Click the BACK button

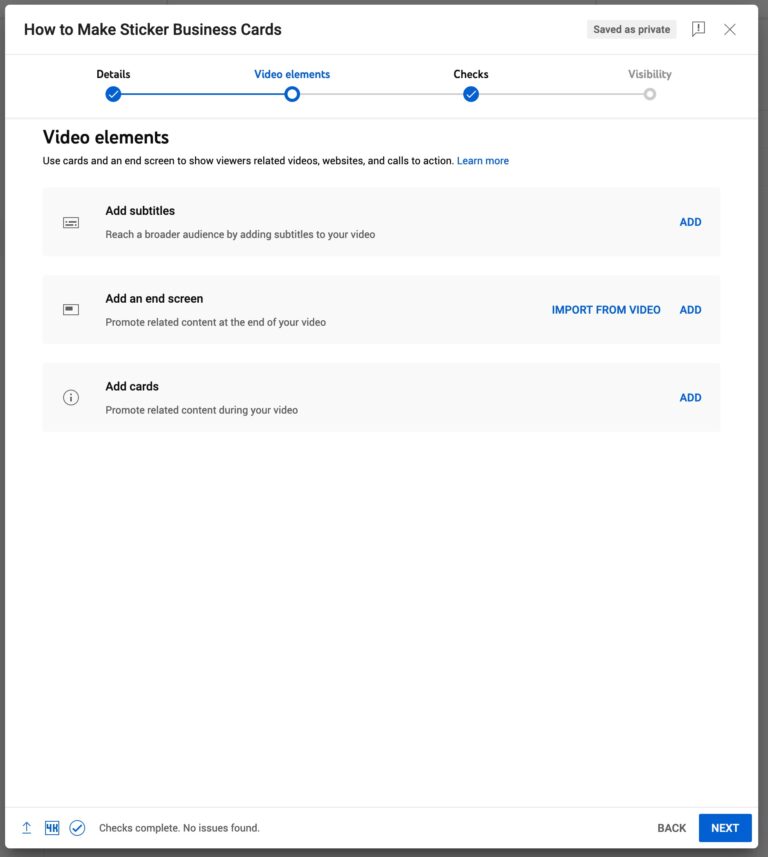tap(671, 827)
